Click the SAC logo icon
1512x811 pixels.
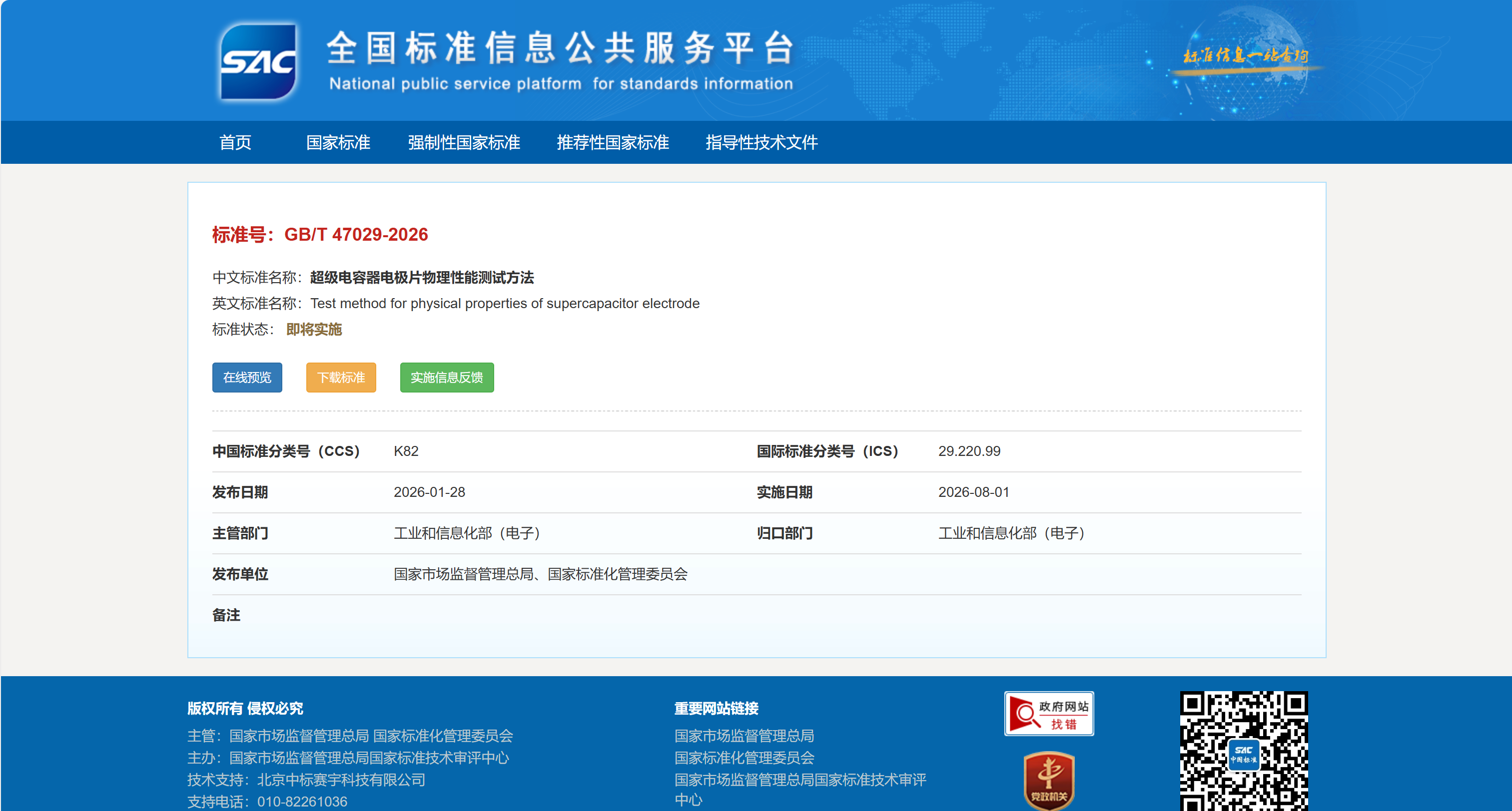(258, 61)
